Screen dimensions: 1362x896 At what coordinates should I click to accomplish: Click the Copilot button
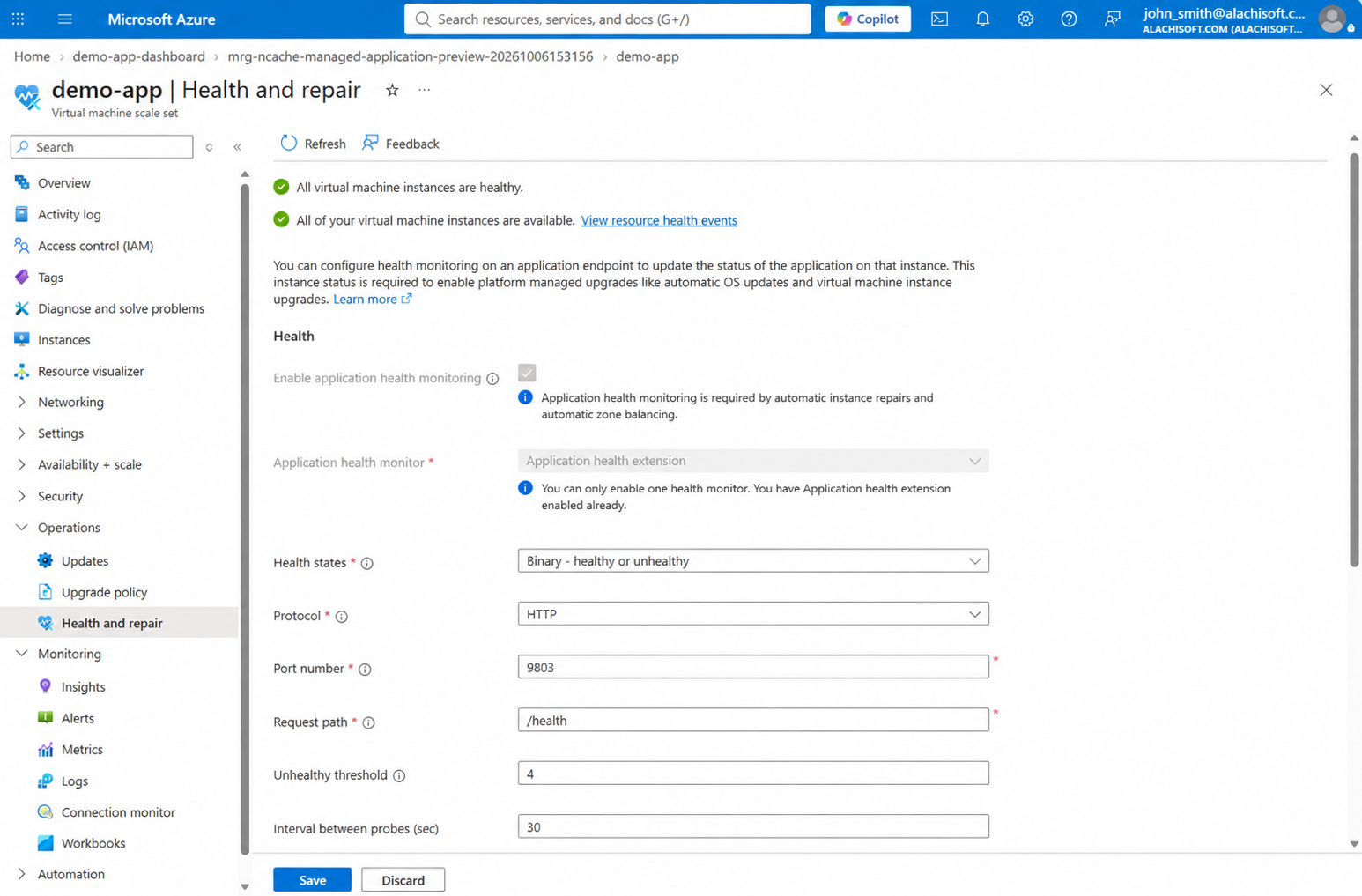point(868,19)
